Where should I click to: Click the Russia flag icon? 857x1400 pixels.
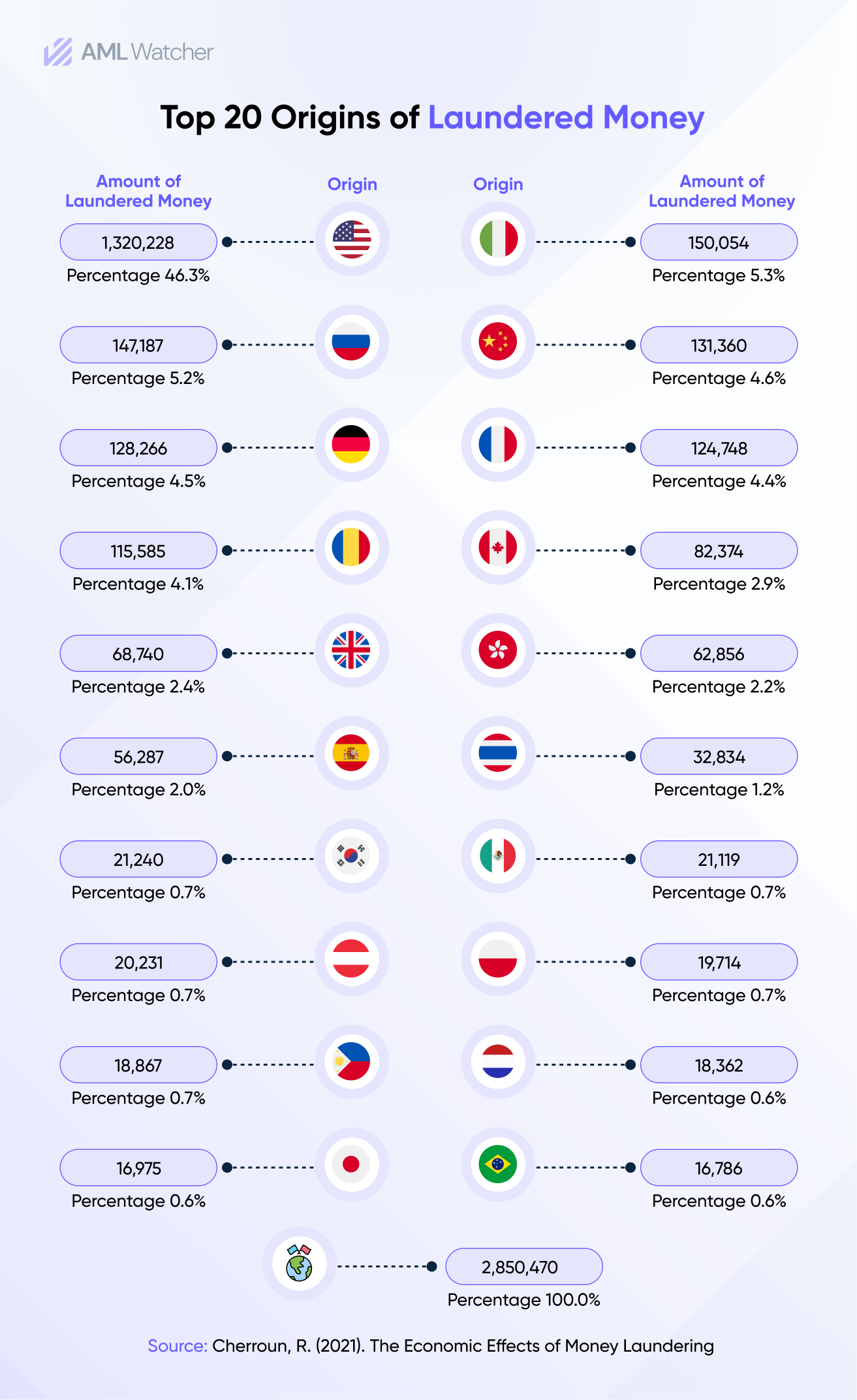tap(352, 342)
